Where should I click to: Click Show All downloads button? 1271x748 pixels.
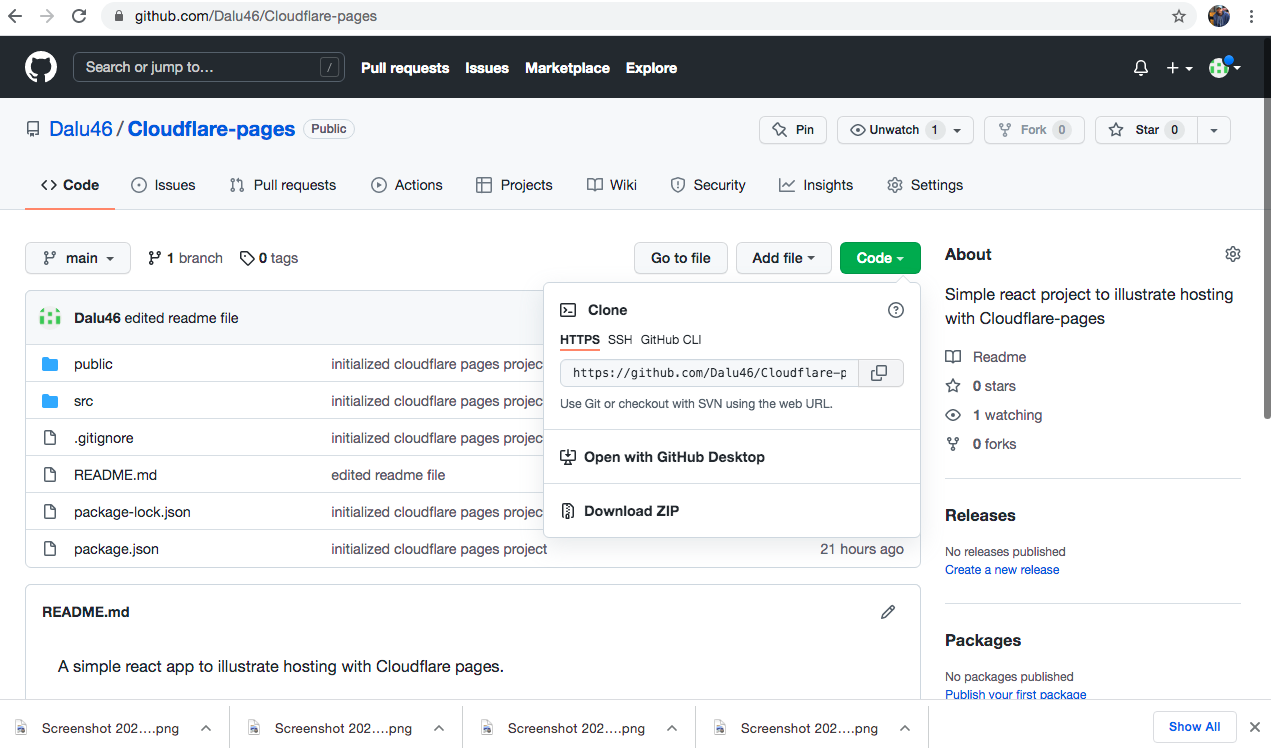point(1195,727)
